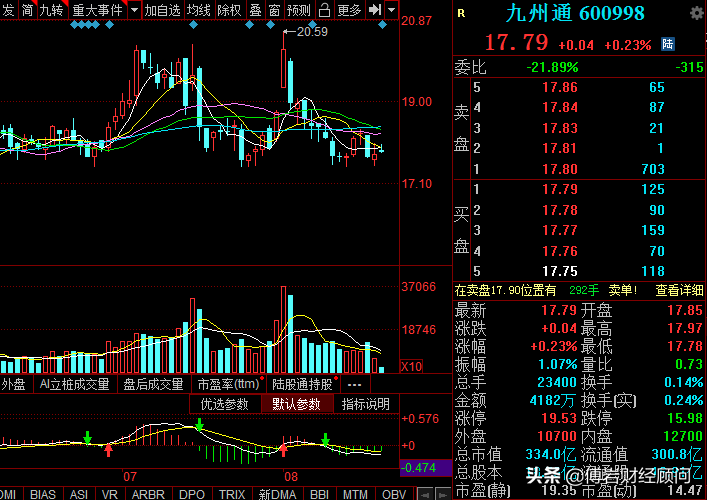Expand the 更多 more menu
This screenshot has width=707, height=500.
pos(349,10)
